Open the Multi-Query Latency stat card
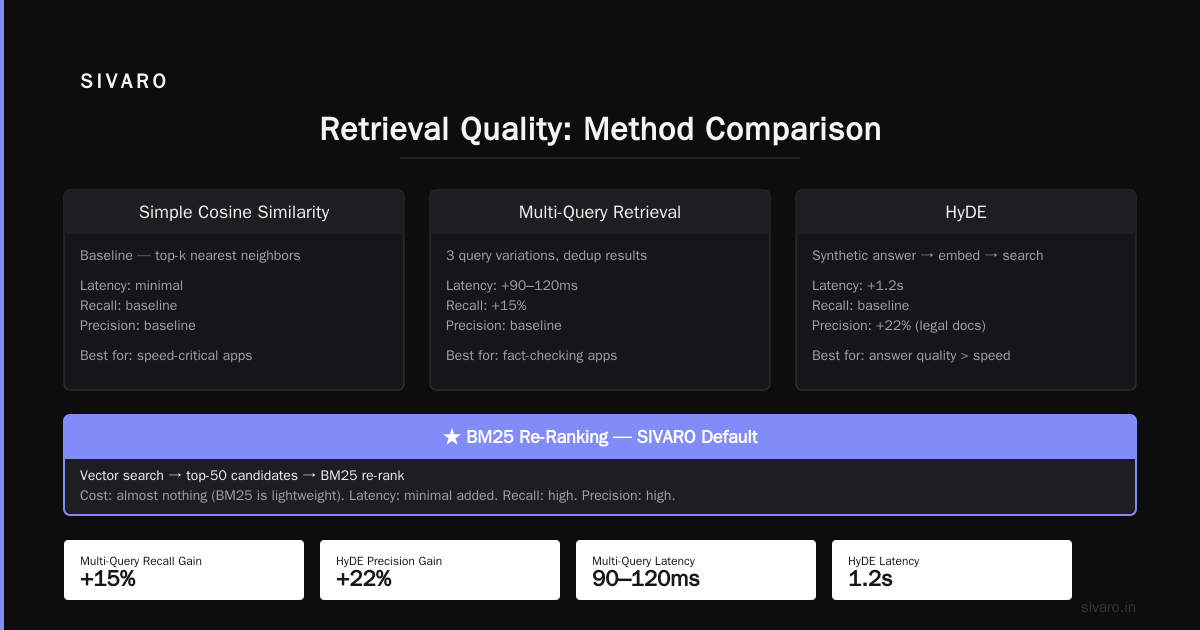Screen dimensions: 1200x630 (696, 570)
